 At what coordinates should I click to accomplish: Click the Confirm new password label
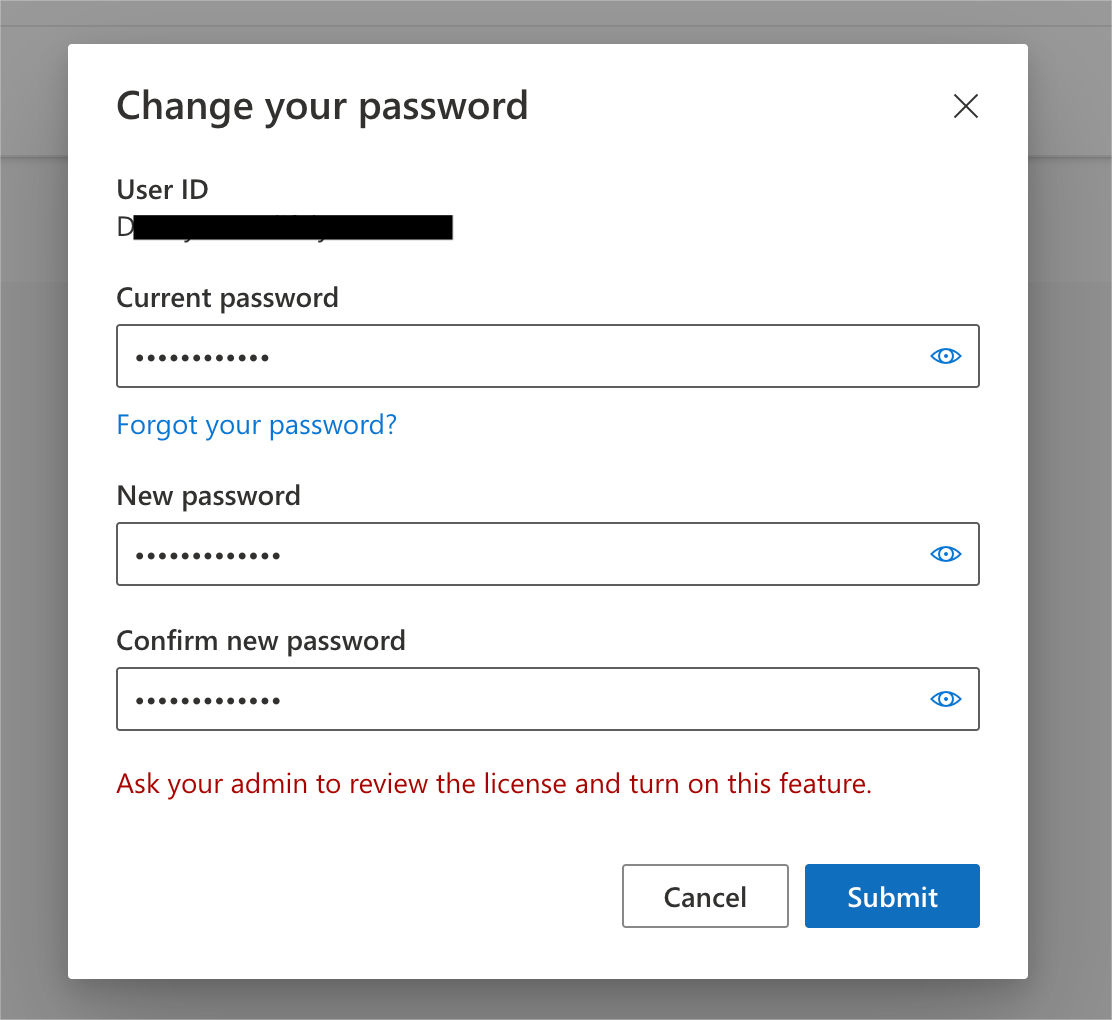click(261, 640)
